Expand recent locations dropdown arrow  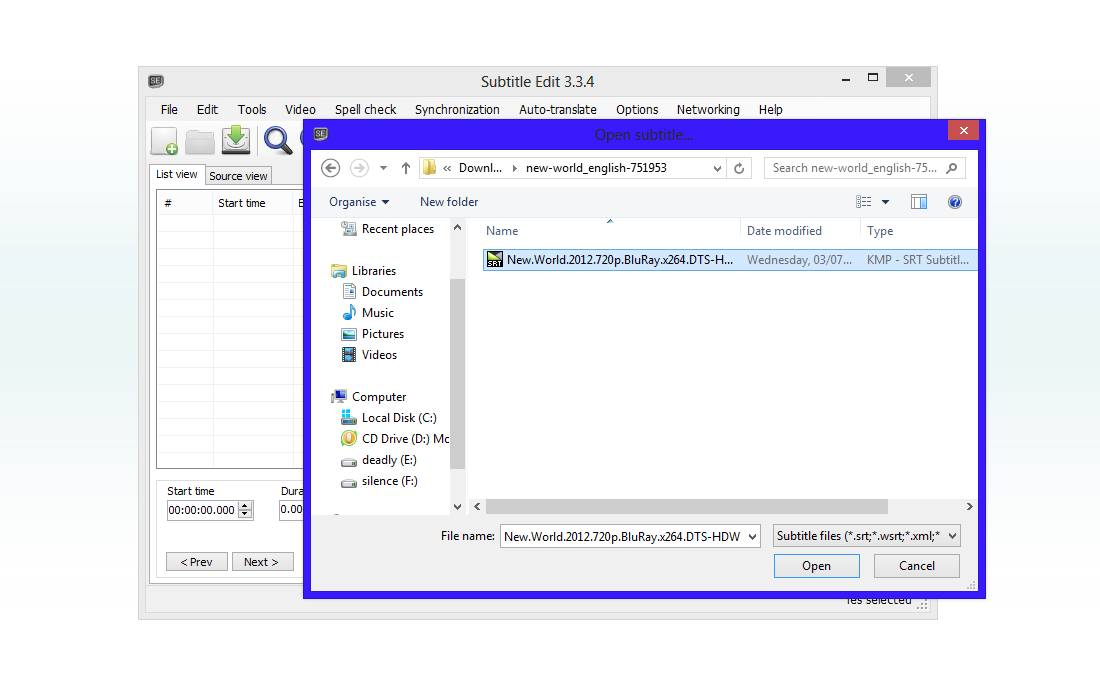click(383, 168)
